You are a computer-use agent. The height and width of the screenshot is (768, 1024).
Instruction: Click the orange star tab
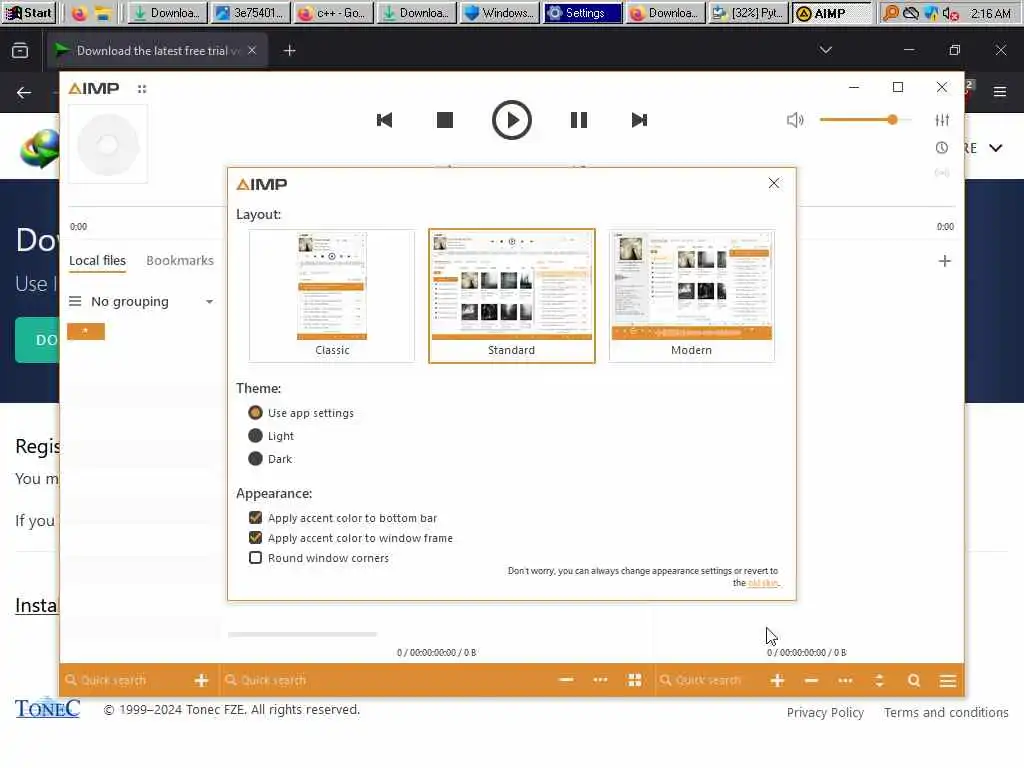pyautogui.click(x=86, y=332)
